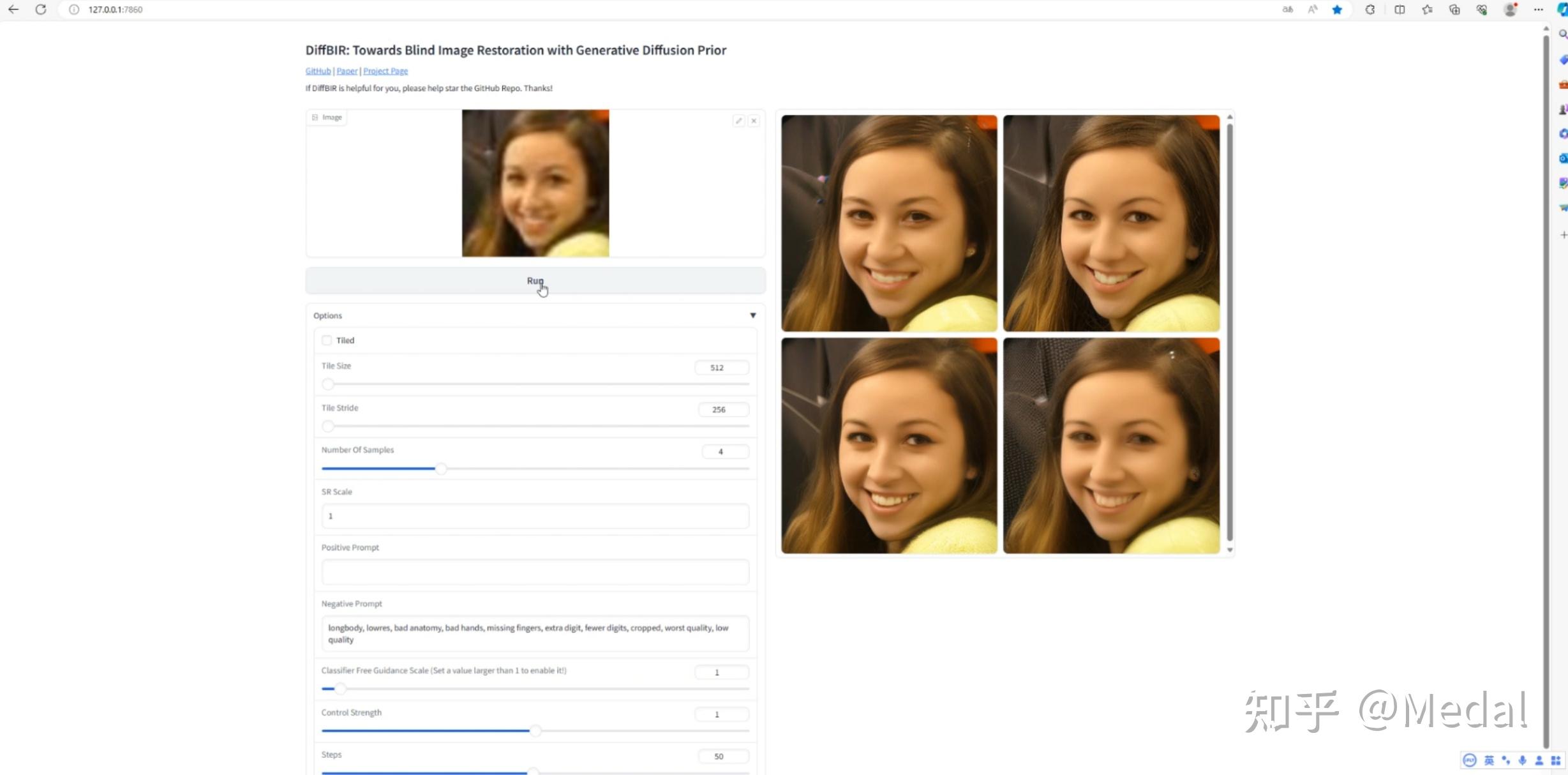The image size is (1568, 775).
Task: Refresh the browser page
Action: (41, 10)
